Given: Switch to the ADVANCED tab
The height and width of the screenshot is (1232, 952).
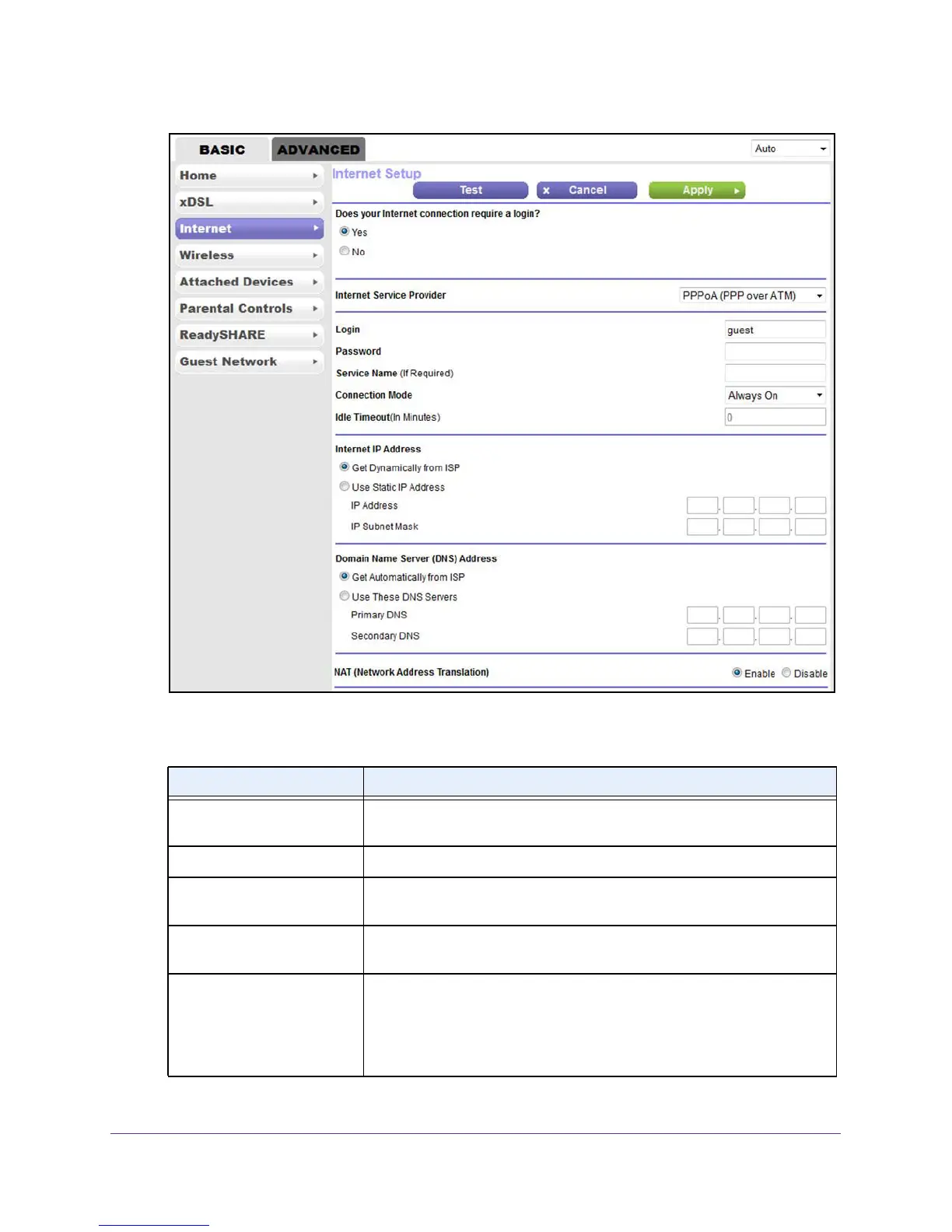Looking at the screenshot, I should (x=318, y=149).
